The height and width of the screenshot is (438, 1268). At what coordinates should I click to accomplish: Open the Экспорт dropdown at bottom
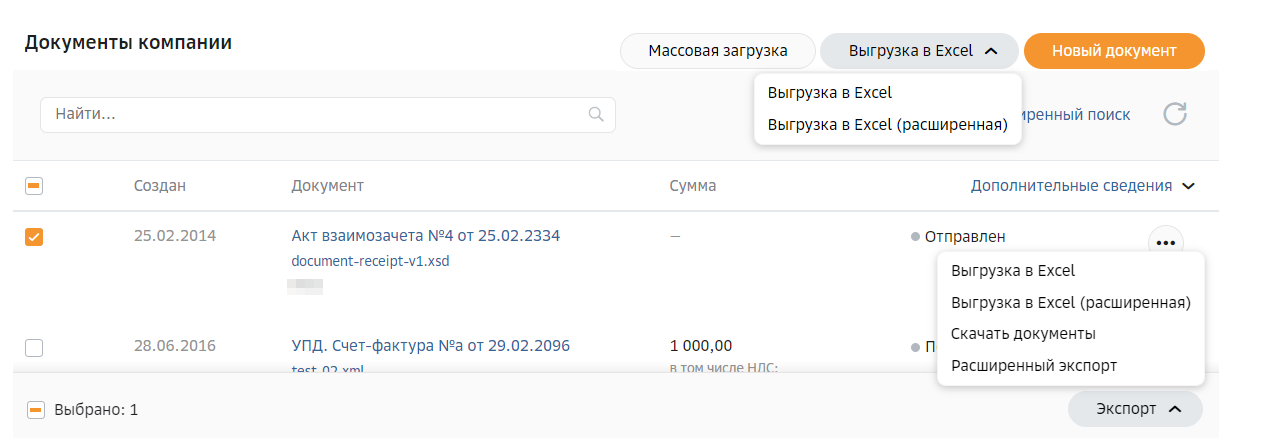pos(1135,409)
